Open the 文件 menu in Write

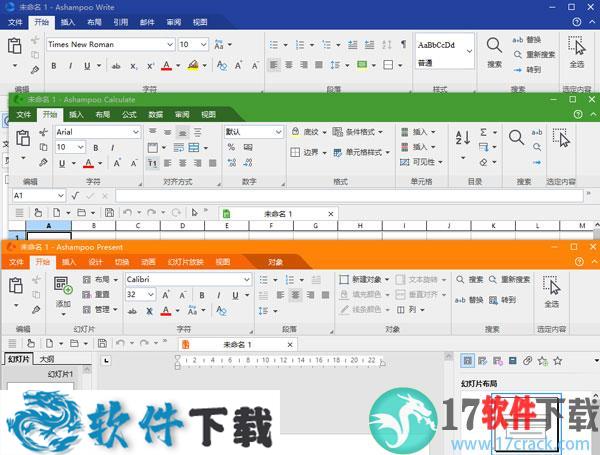click(x=15, y=22)
